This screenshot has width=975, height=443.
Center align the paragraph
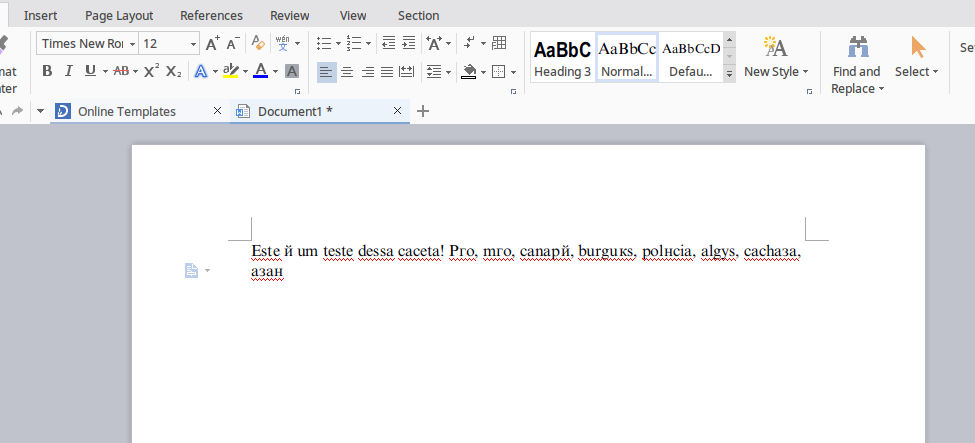tap(347, 72)
